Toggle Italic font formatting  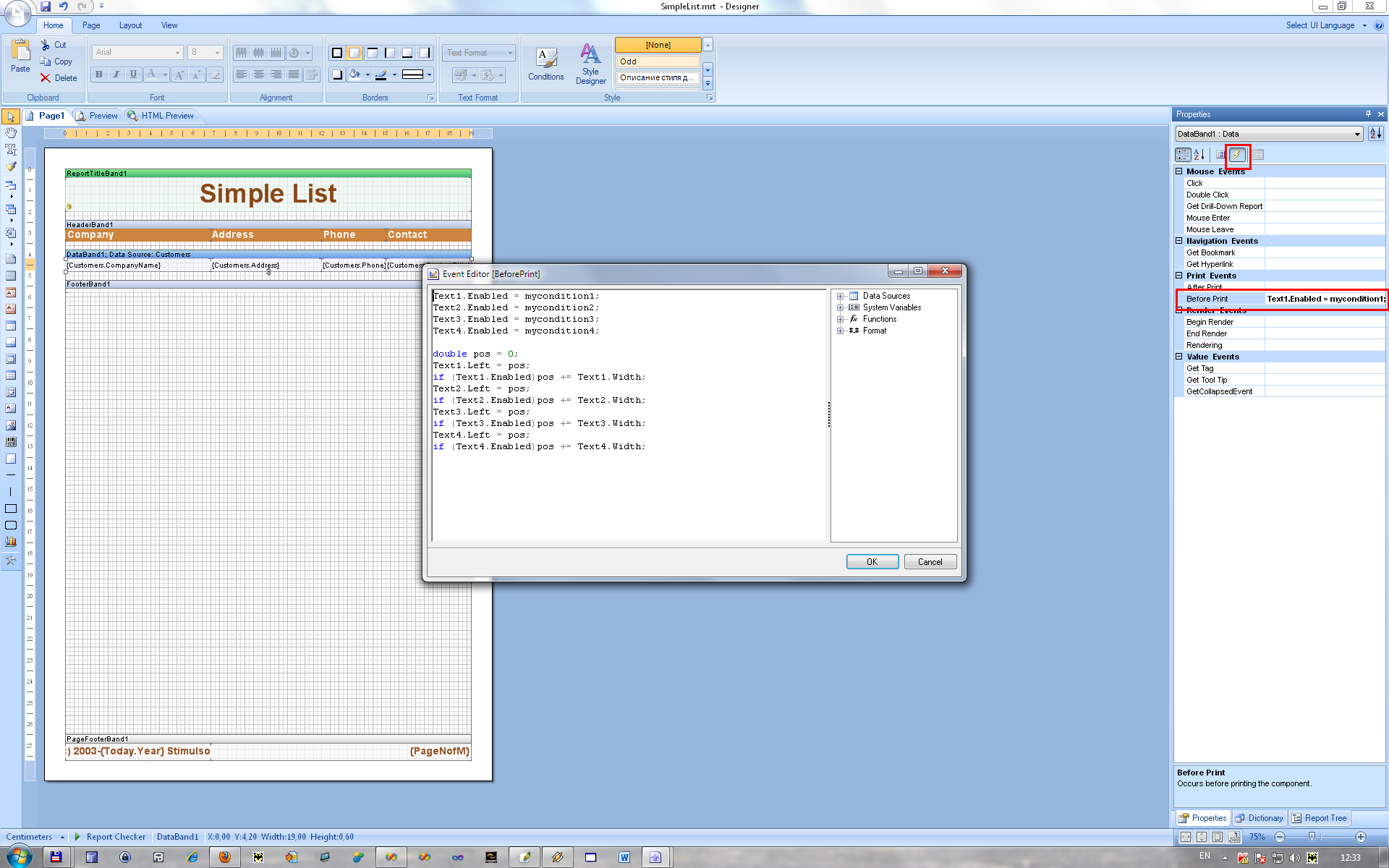116,75
